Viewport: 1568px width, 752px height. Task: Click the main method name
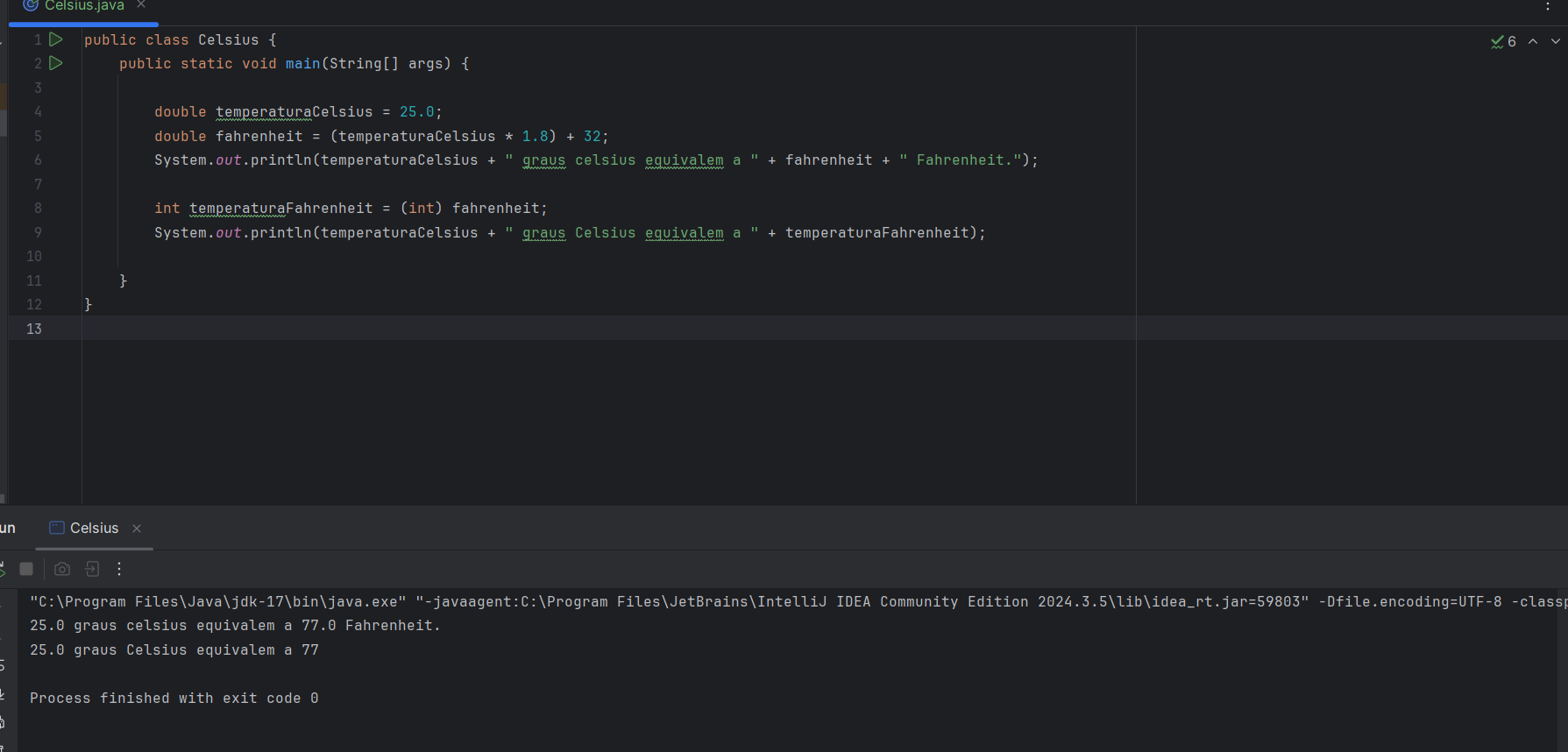[x=303, y=64]
